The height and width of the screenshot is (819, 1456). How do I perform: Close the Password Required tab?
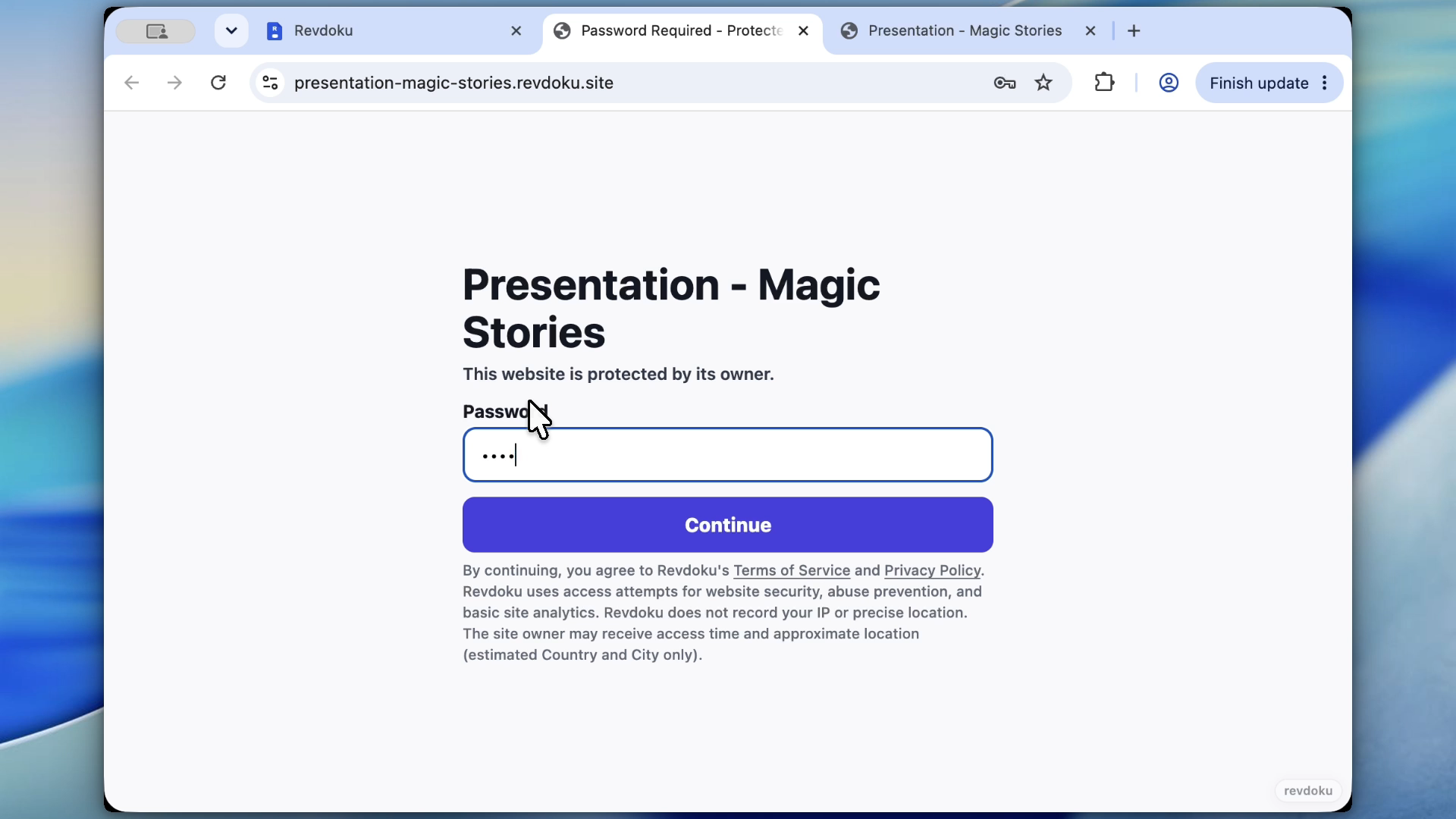[804, 31]
